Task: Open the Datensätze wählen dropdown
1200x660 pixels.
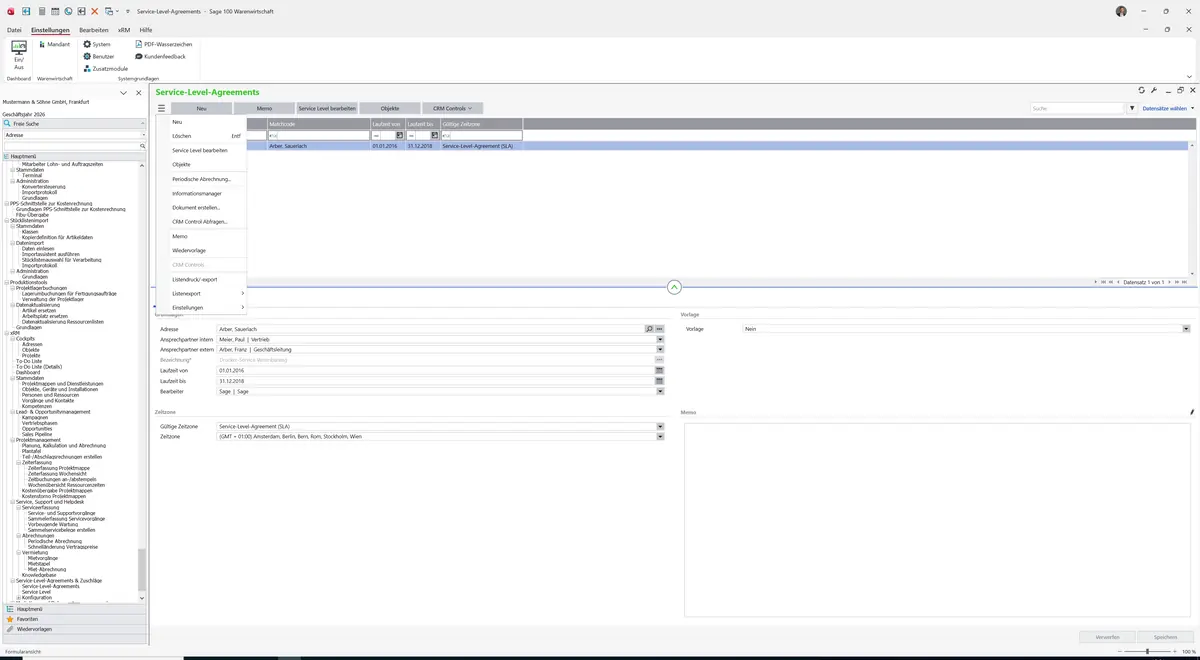Action: point(1167,108)
